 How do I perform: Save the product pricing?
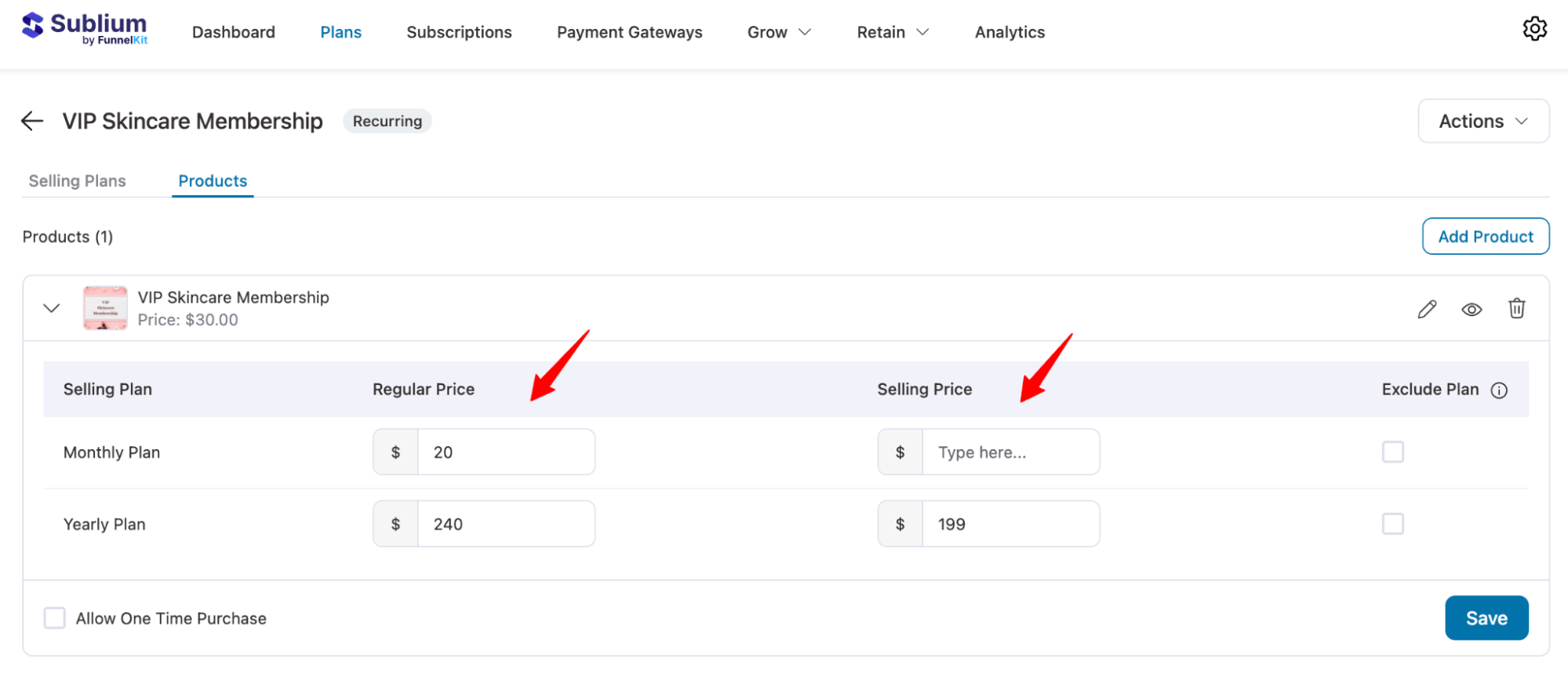[1486, 618]
